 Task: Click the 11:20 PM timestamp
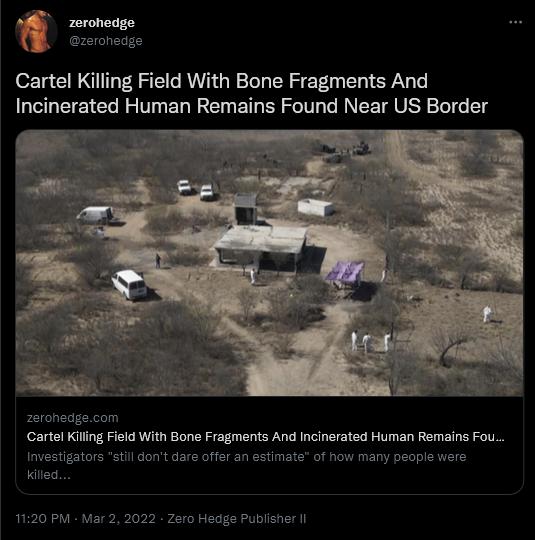[43, 519]
